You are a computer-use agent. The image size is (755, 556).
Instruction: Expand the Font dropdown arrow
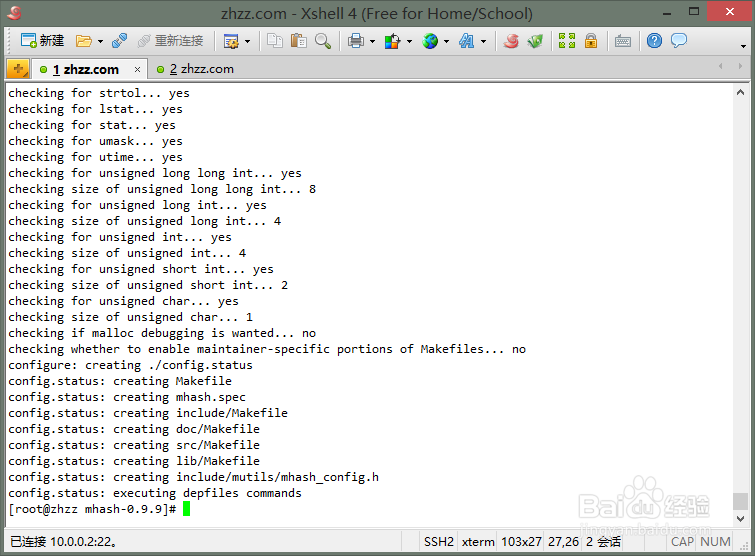click(483, 42)
